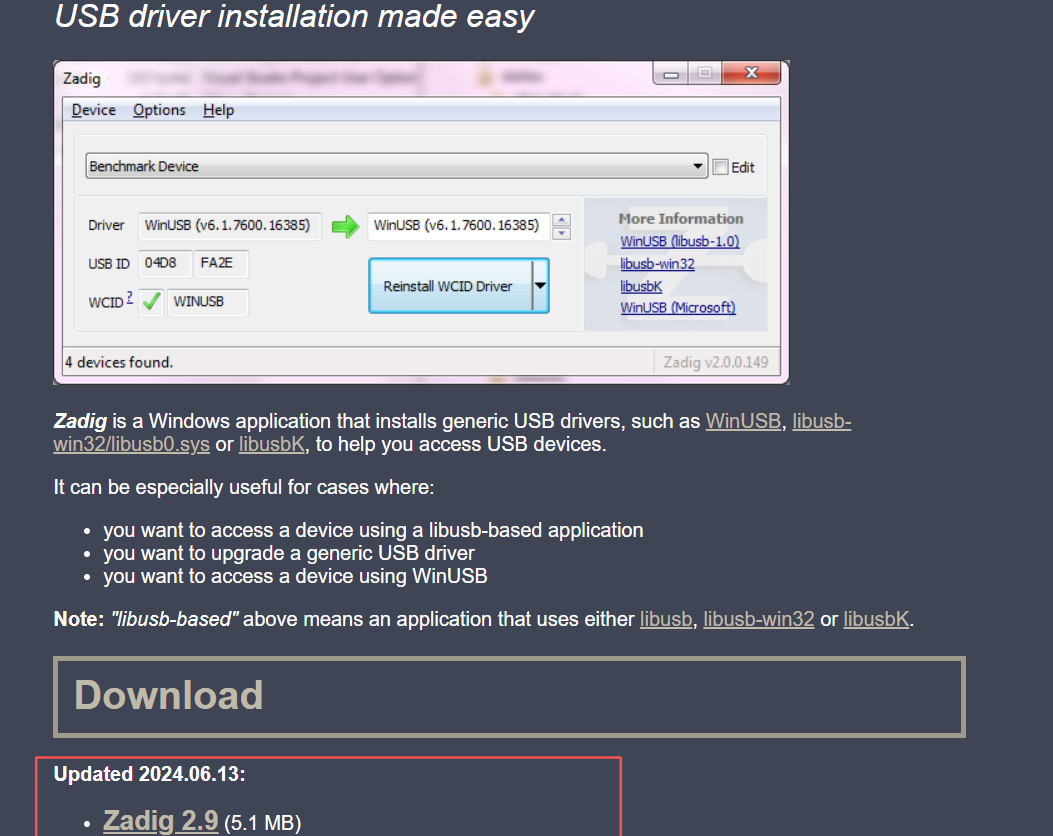Click the 'More Information' heading in Zadig

[681, 219]
